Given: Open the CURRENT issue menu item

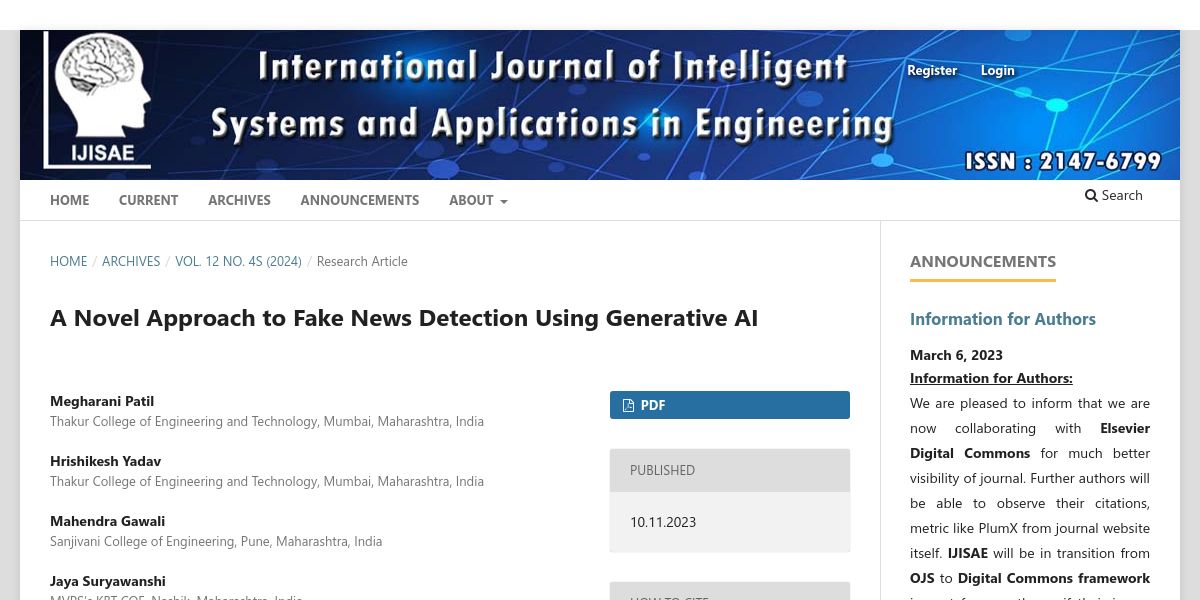Looking at the screenshot, I should [148, 200].
